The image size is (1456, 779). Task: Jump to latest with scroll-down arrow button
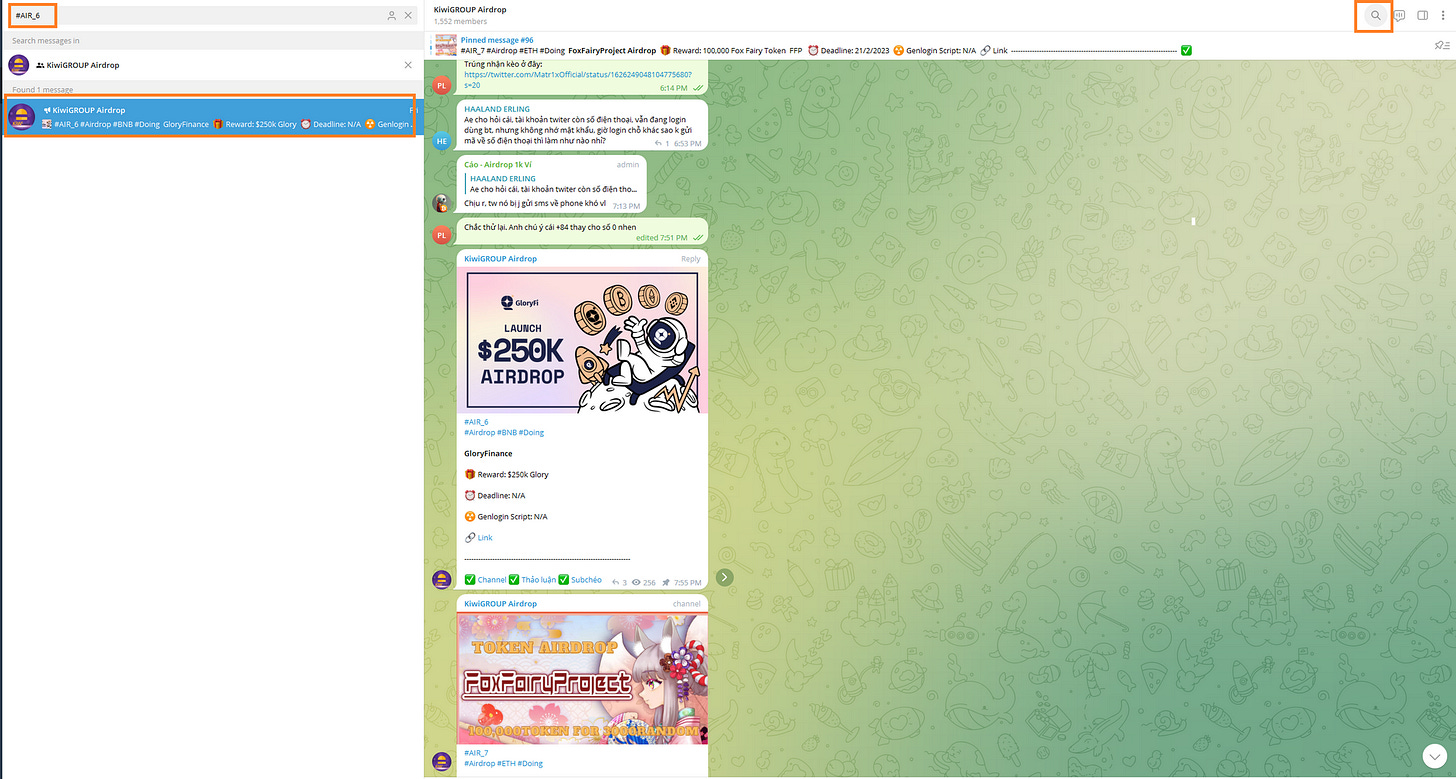click(1435, 754)
